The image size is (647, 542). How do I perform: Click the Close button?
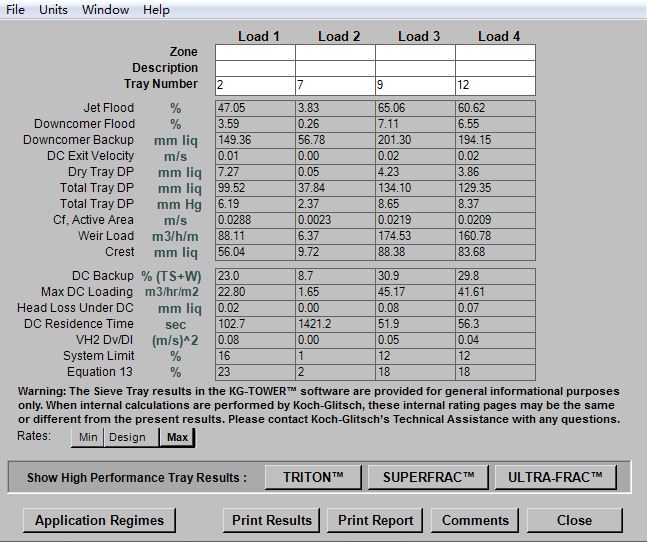[x=574, y=520]
